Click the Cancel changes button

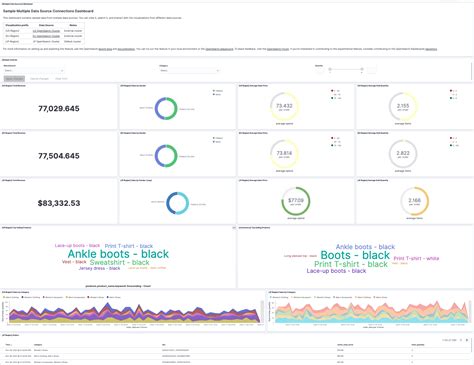pos(39,79)
